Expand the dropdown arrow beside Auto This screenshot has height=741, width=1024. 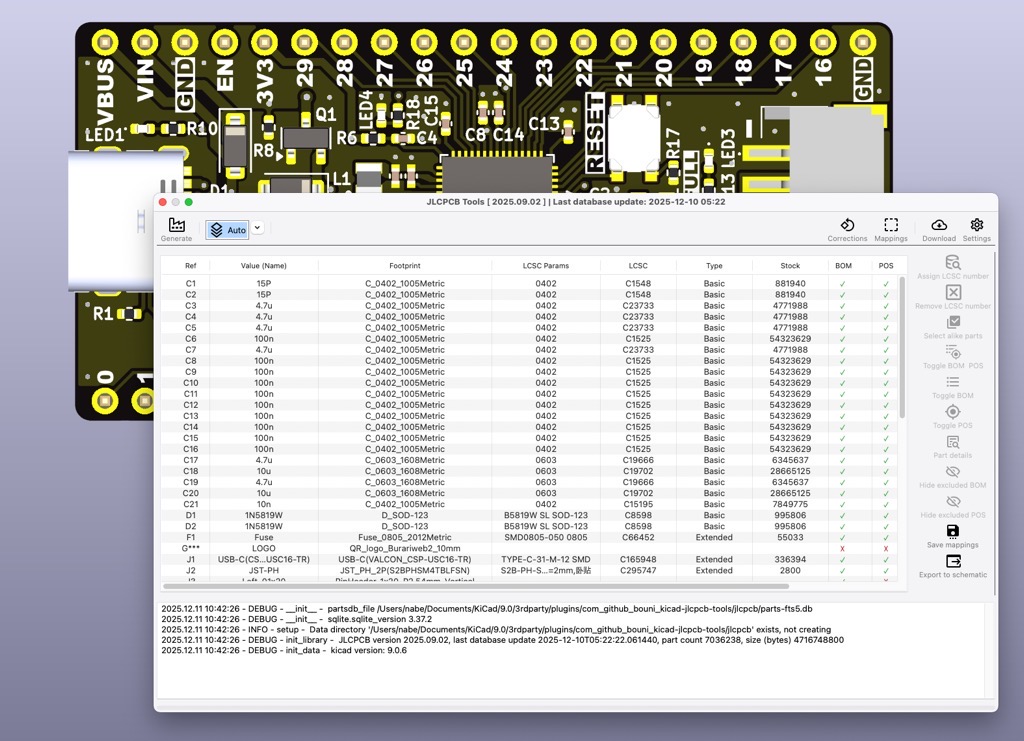click(257, 228)
